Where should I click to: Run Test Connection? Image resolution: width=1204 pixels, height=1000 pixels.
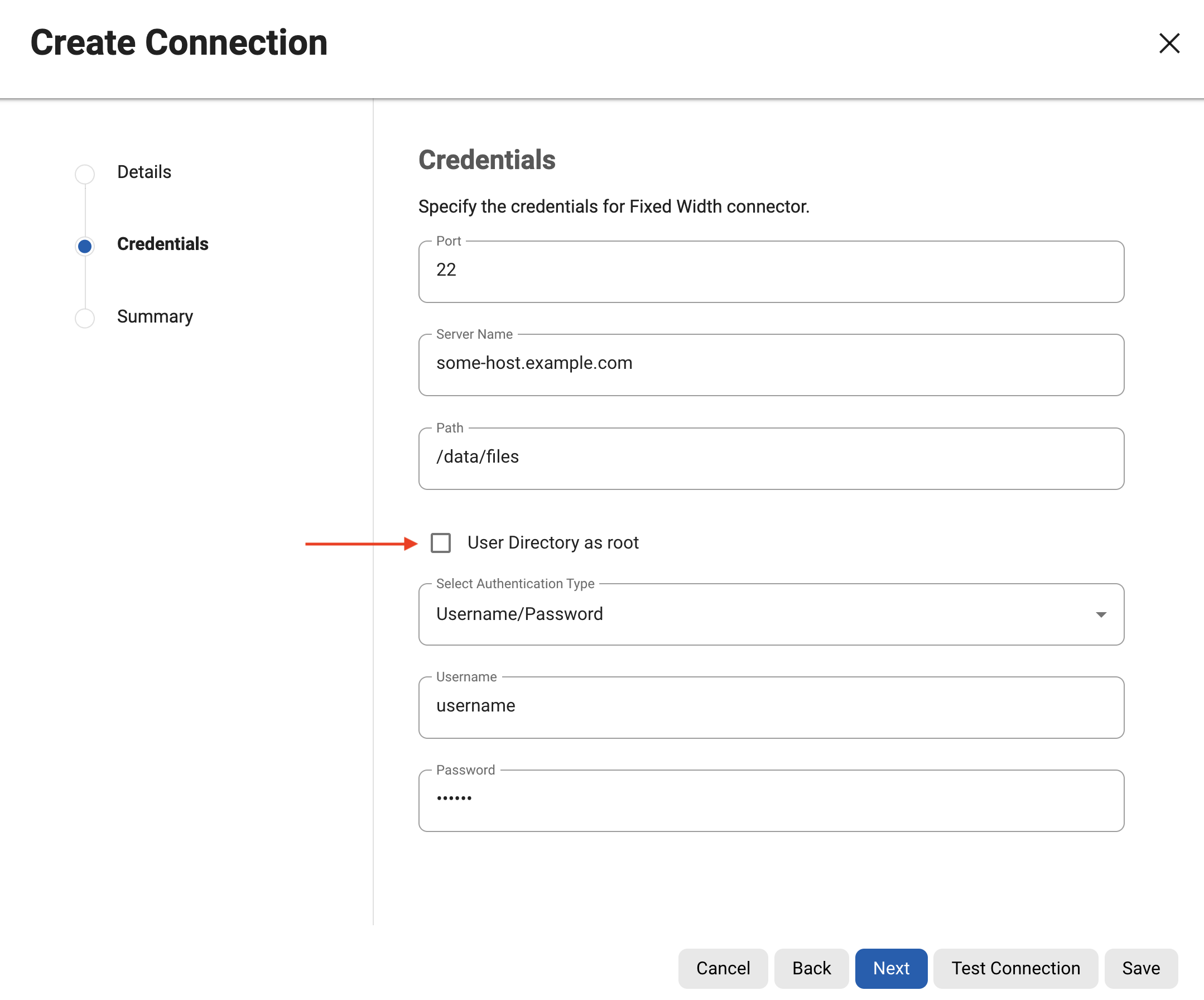[1015, 968]
